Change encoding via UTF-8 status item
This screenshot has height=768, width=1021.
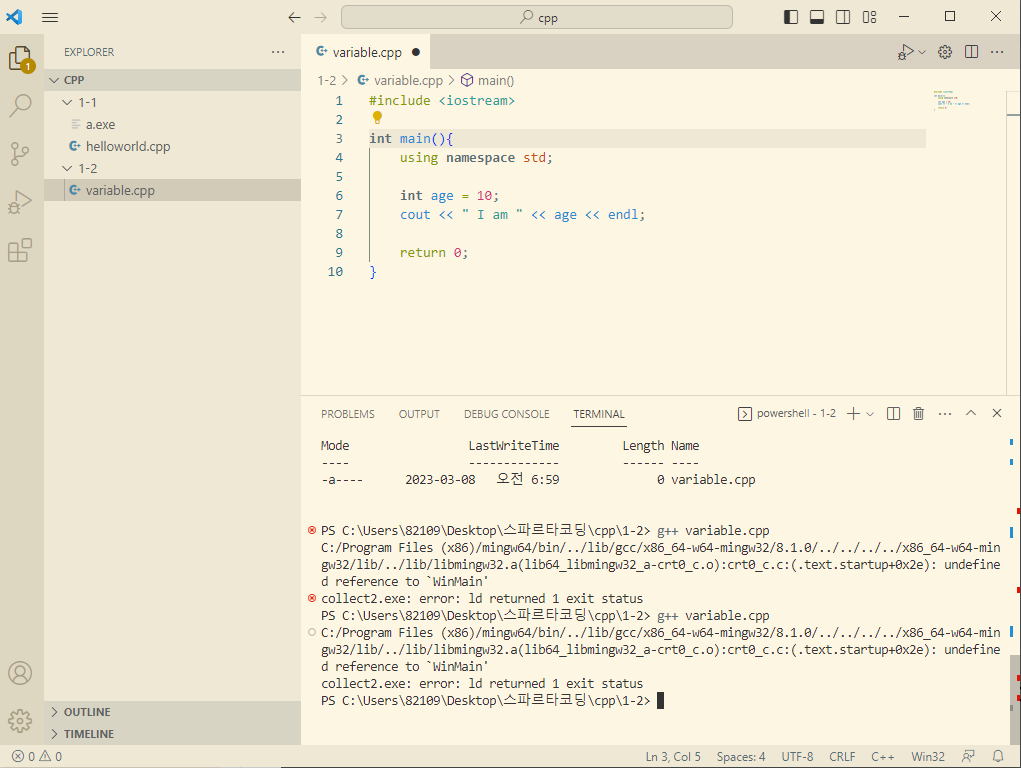point(798,757)
